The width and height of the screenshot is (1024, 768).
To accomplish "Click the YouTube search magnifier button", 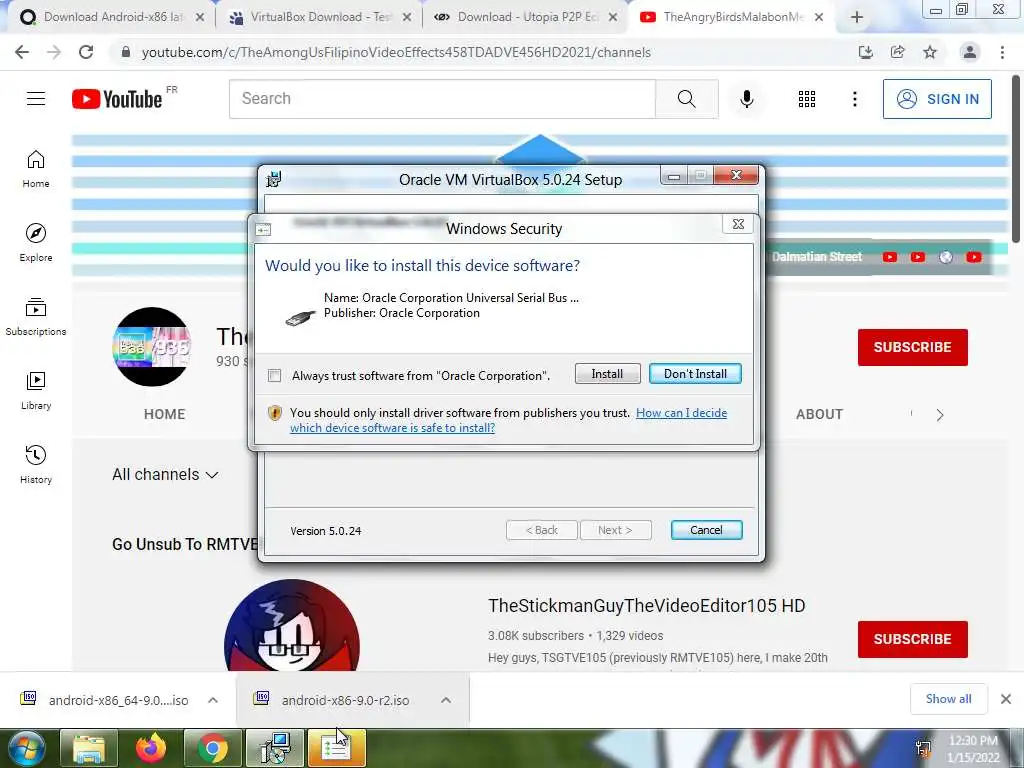I will (x=686, y=99).
